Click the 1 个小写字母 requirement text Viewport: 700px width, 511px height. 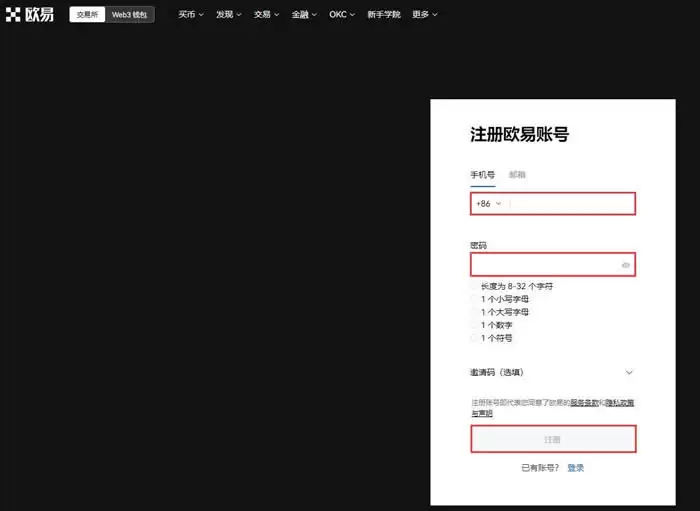504,299
